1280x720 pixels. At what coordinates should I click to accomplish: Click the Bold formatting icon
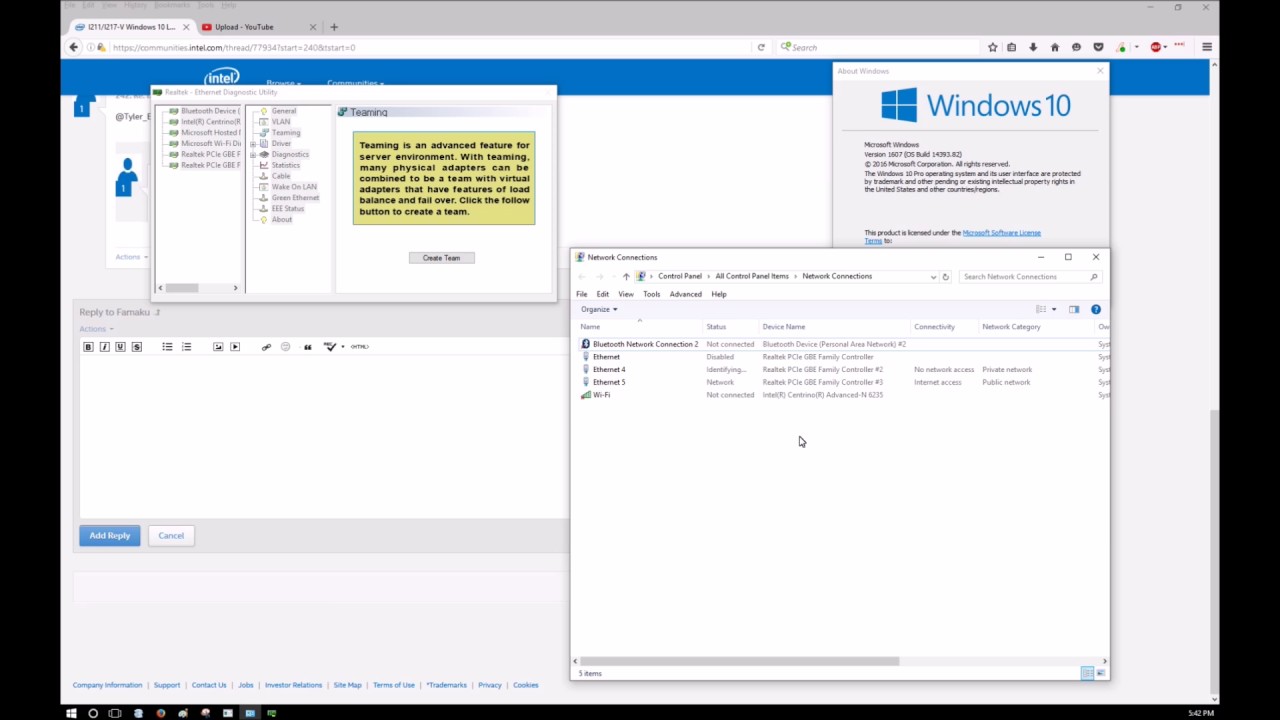[x=88, y=347]
